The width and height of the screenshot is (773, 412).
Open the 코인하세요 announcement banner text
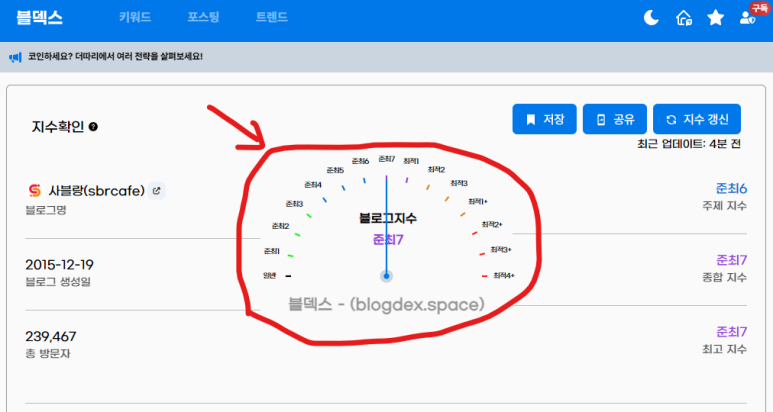point(115,56)
